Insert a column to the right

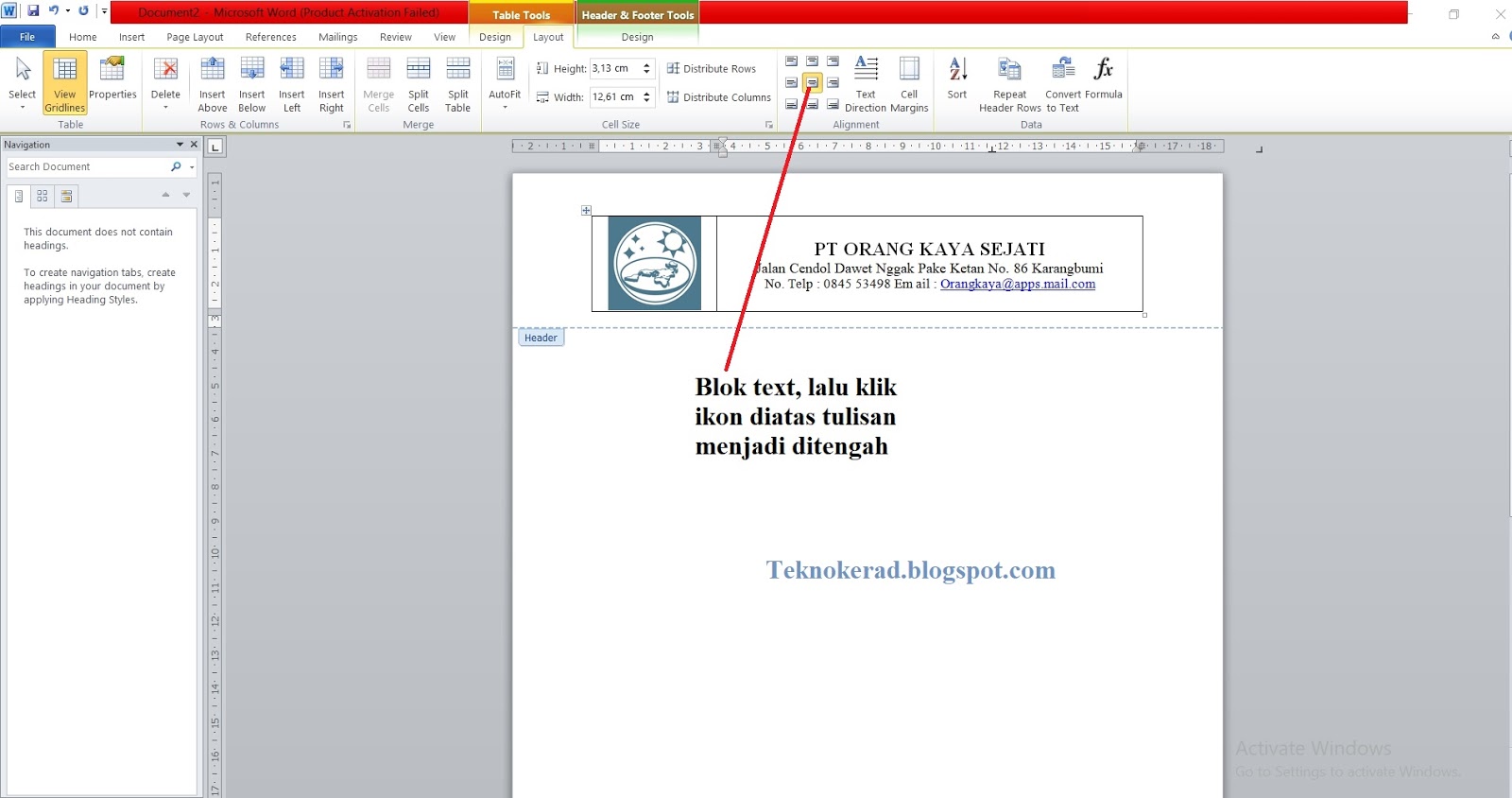coord(332,83)
